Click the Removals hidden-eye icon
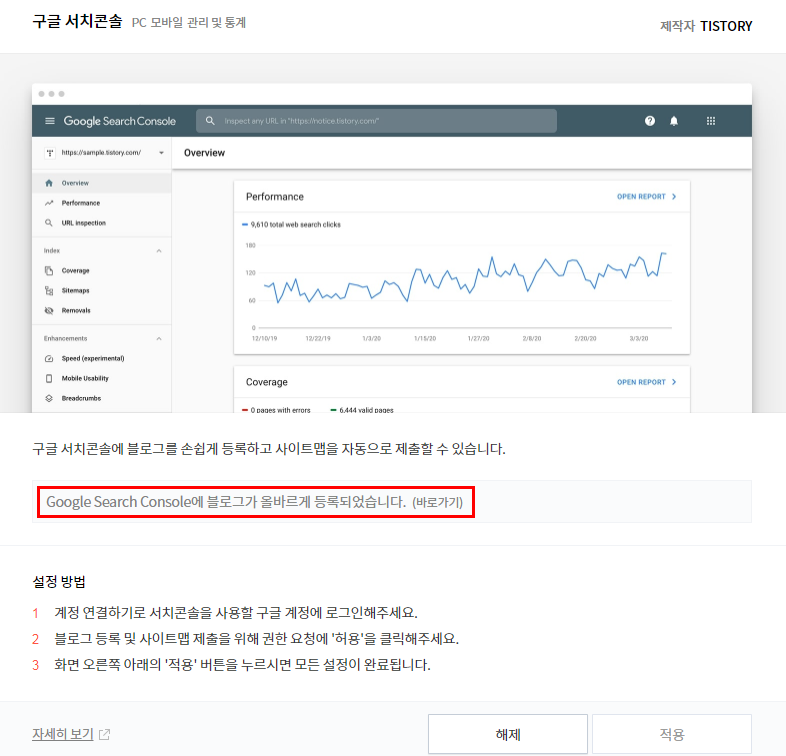 [49, 311]
